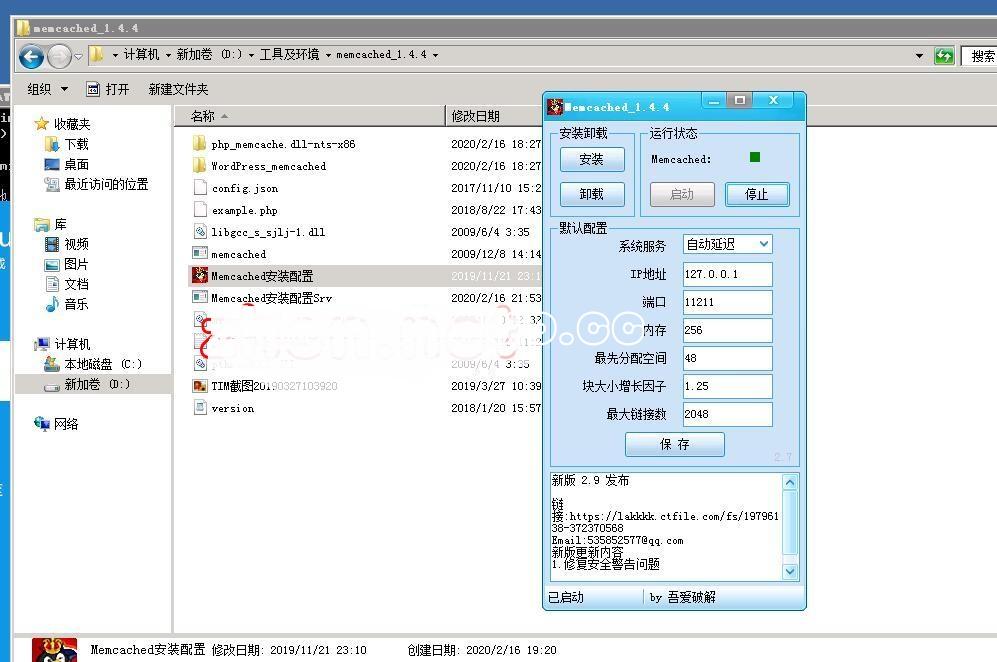Screen dimensions: 997x662
Task: Click the 2018/1/20 15:57 date of version
Action: coord(496,408)
